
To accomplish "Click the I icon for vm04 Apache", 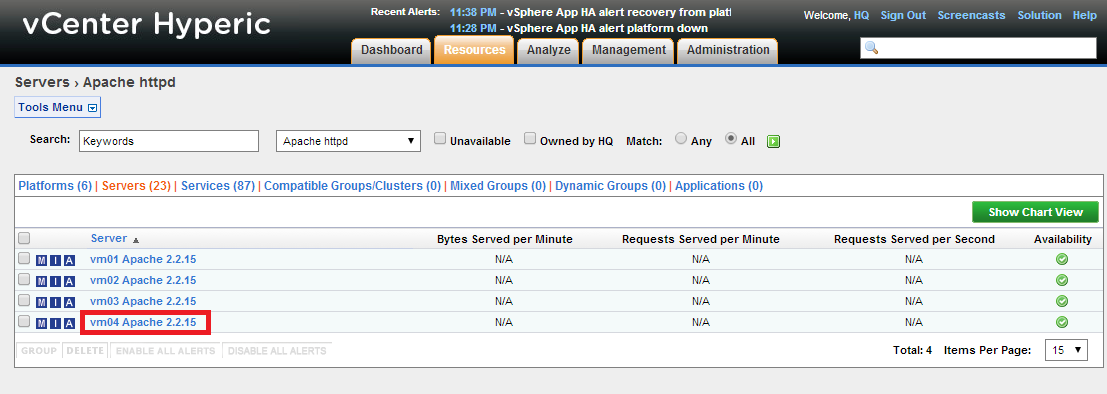I will click(55, 323).
